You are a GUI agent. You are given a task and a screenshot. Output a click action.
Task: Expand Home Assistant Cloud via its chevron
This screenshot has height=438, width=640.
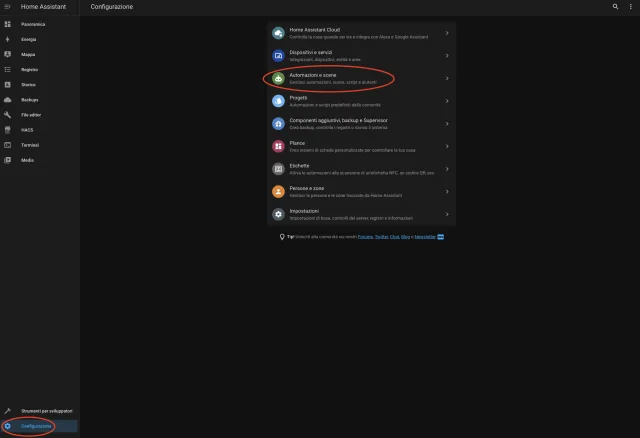coord(447,33)
